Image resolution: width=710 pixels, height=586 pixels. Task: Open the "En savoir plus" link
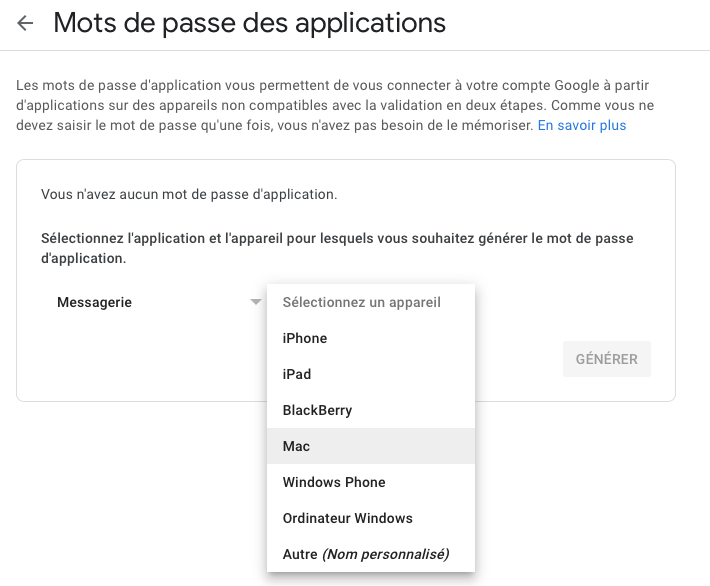click(x=581, y=125)
